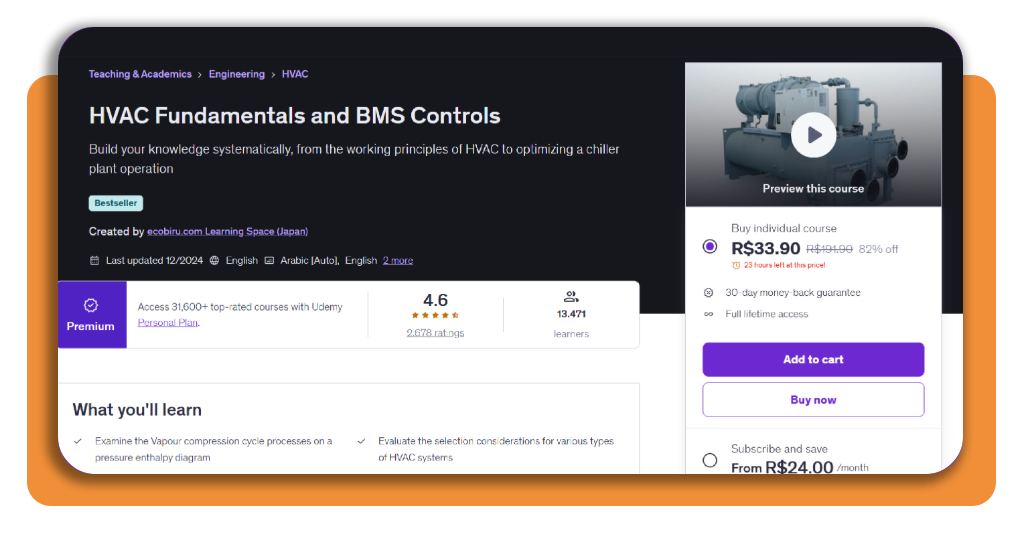1024x536 pixels.
Task: Click the struck-through R$191.90 original price
Action: click(829, 249)
